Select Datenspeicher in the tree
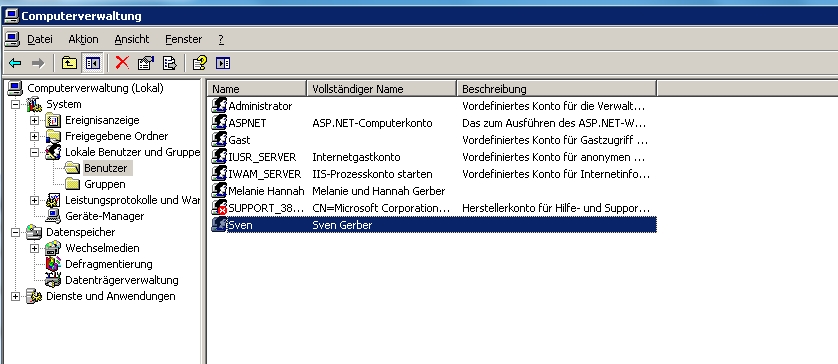Viewport: 838px width, 364px height. point(81,233)
